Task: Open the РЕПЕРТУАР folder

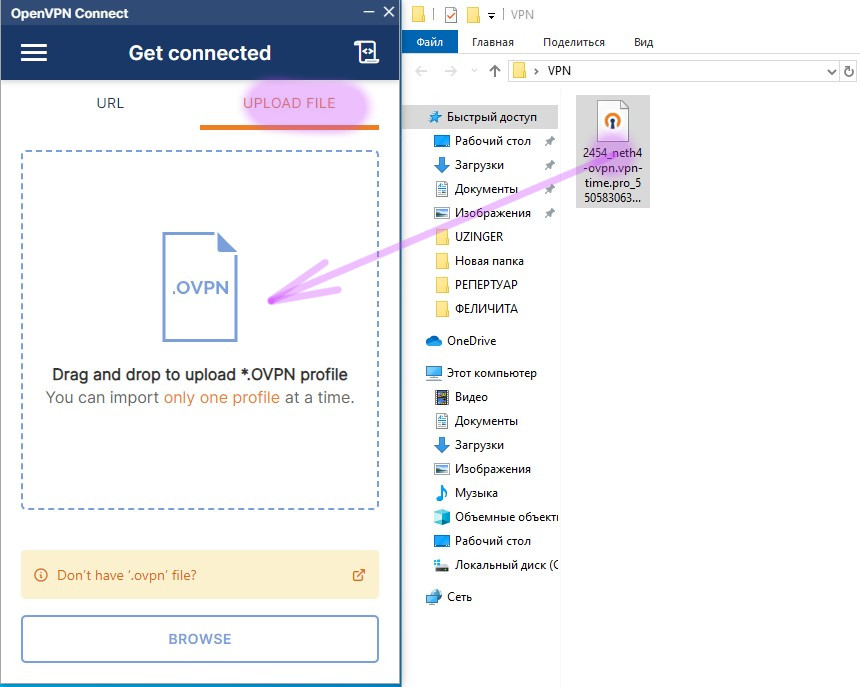Action: pos(486,285)
